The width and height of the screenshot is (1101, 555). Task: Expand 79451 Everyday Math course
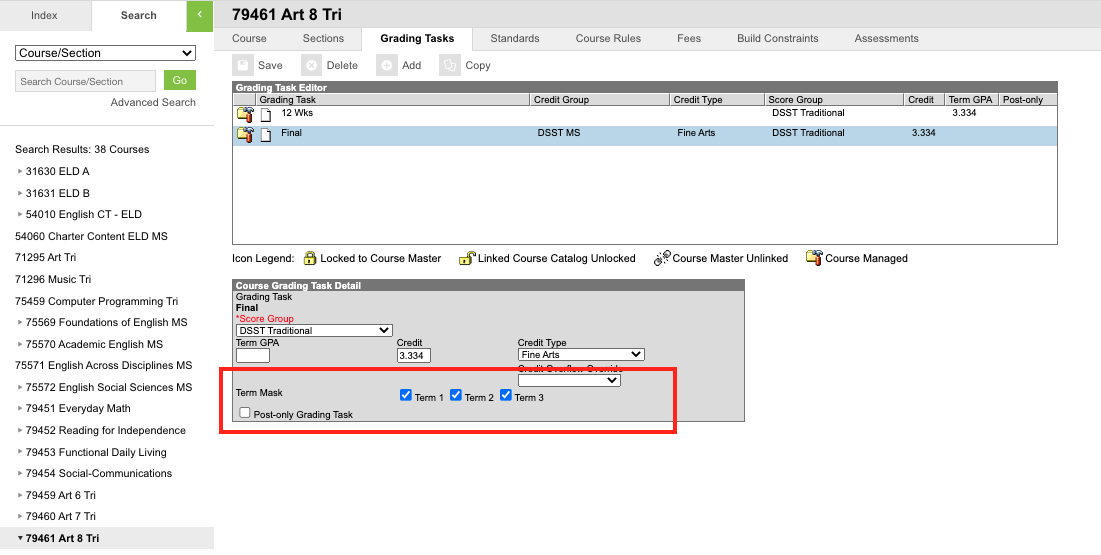pyautogui.click(x=20, y=409)
